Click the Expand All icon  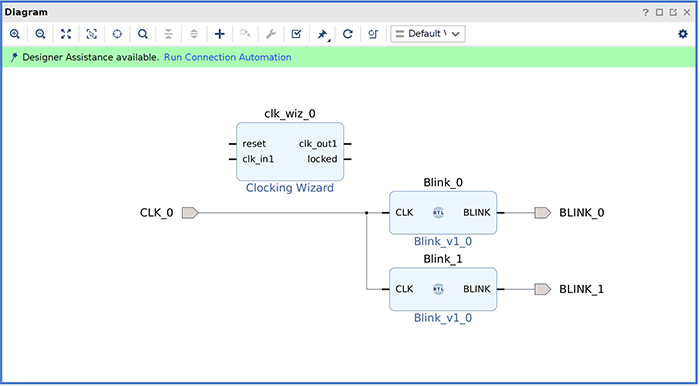[x=194, y=34]
